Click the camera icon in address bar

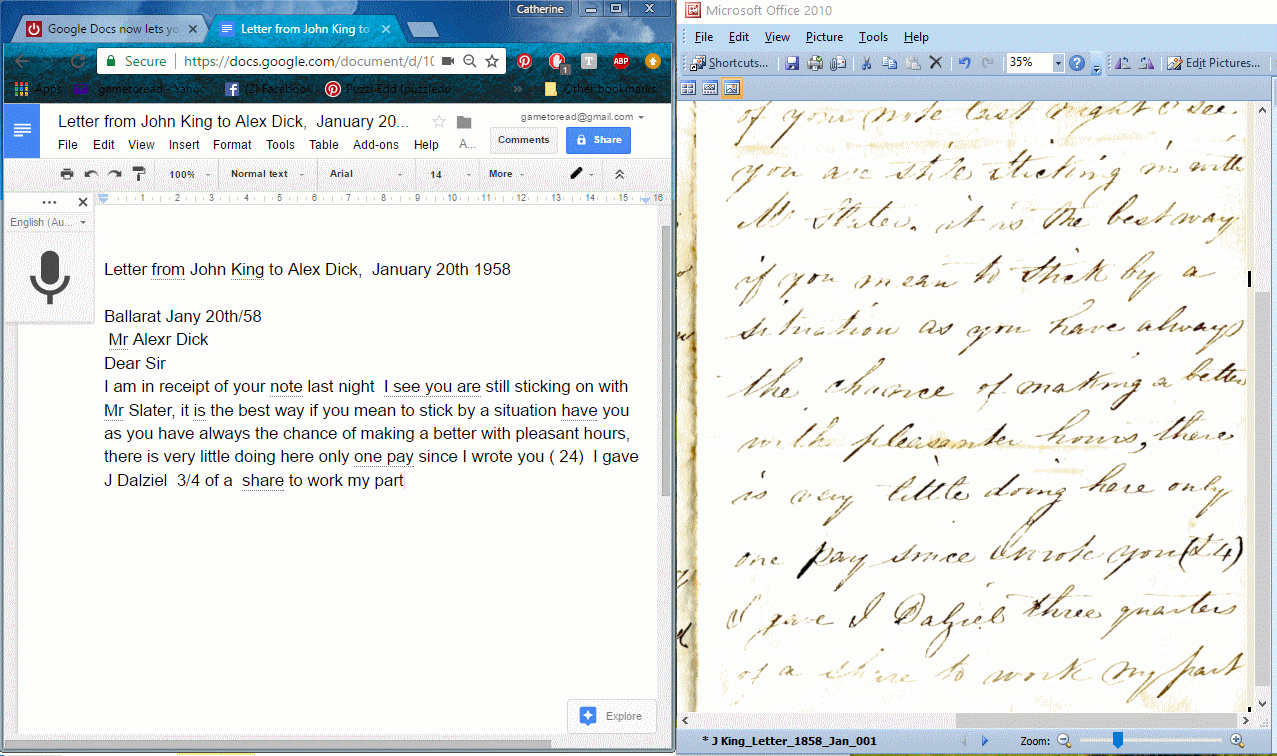447,61
